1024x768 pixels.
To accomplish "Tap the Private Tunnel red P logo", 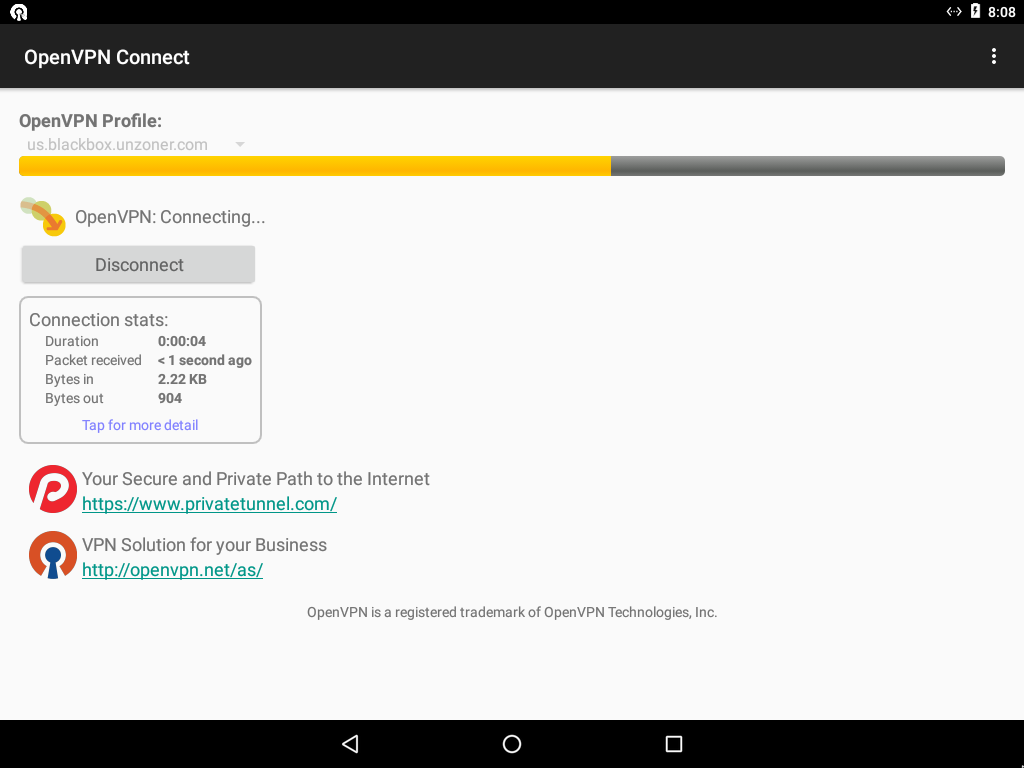I will (53, 489).
